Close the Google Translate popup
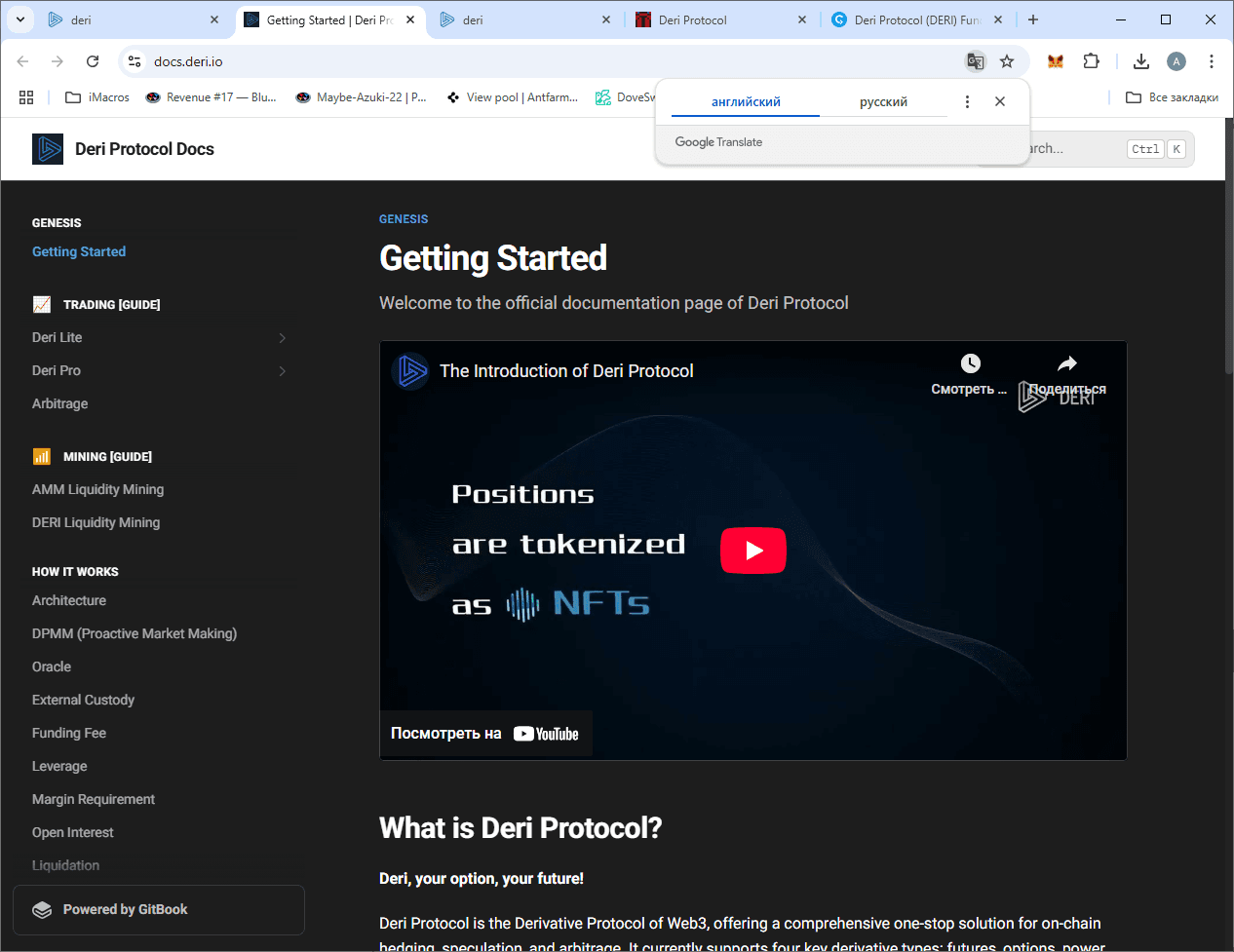1234x952 pixels. pos(1000,101)
